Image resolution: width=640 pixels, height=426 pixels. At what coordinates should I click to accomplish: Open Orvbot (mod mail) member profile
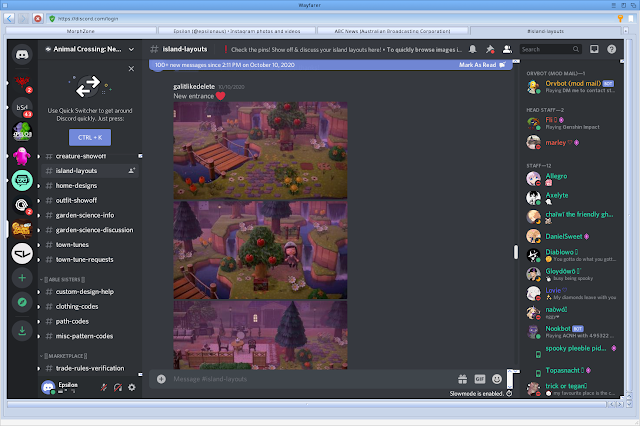click(x=571, y=87)
